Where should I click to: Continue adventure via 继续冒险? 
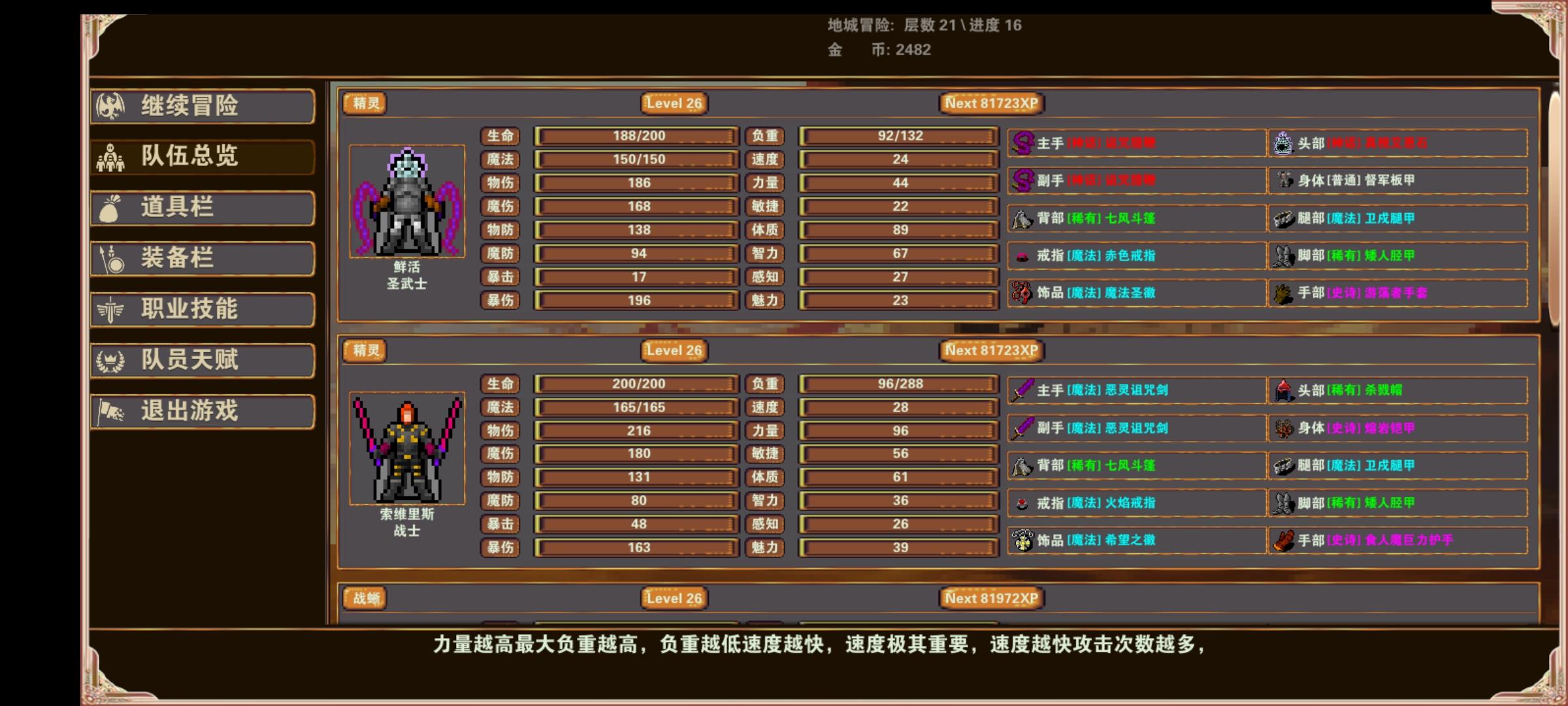pyautogui.click(x=203, y=106)
